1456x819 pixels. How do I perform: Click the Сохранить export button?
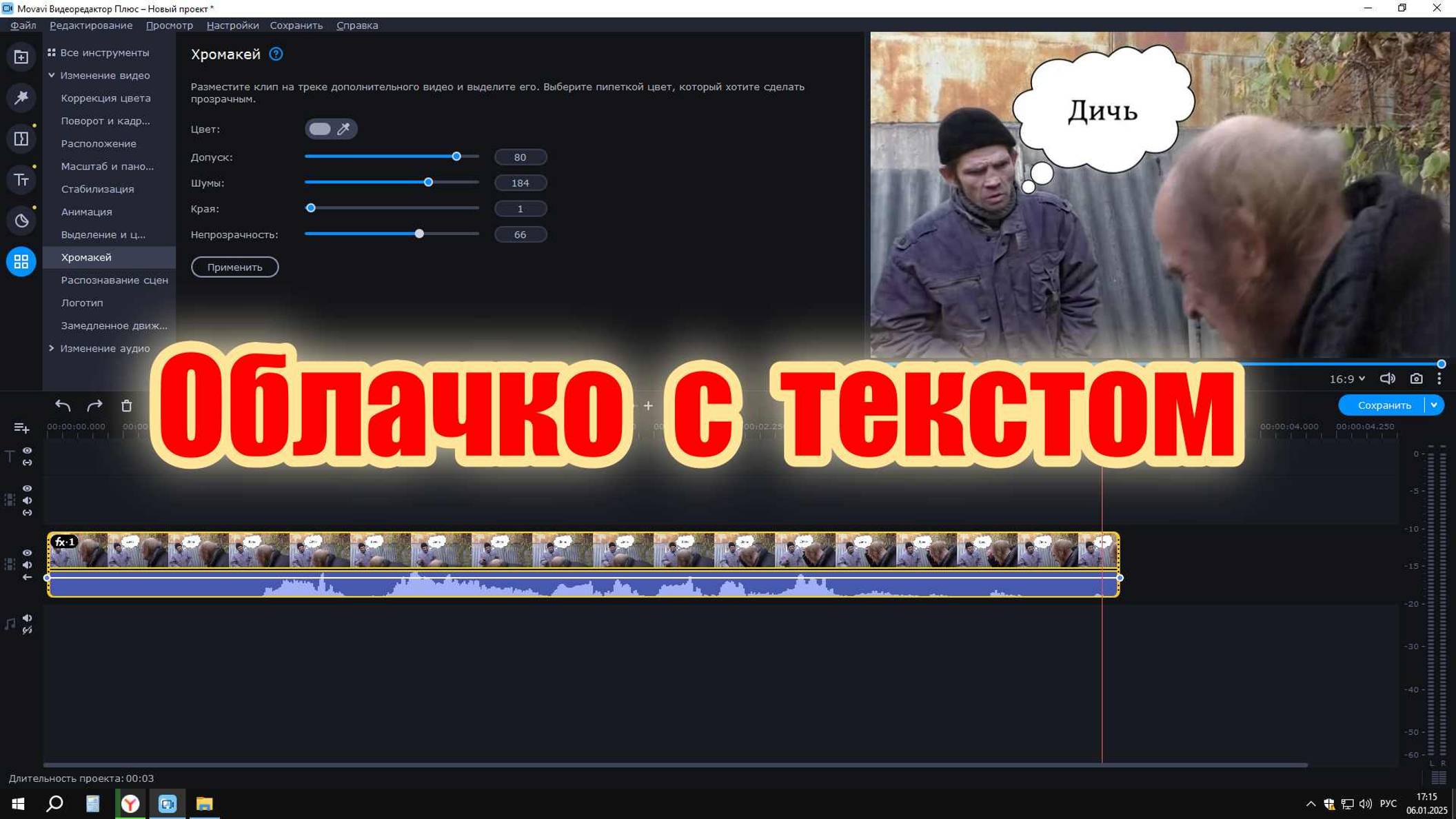coord(1385,405)
